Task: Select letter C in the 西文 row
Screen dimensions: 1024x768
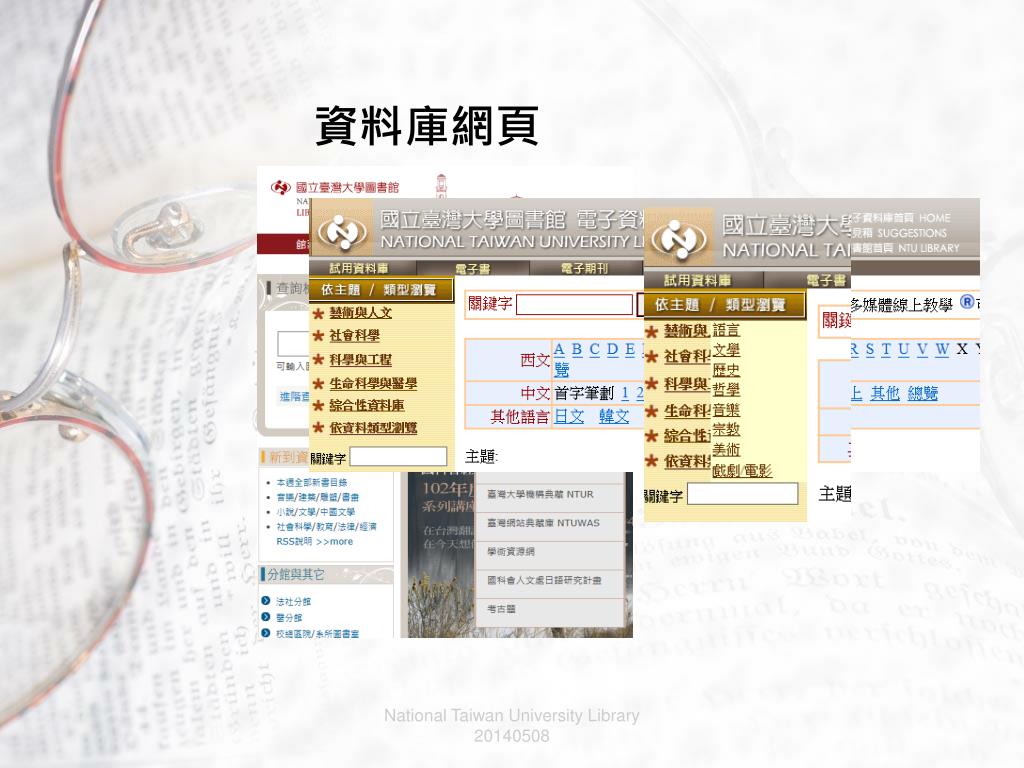Action: coord(594,349)
